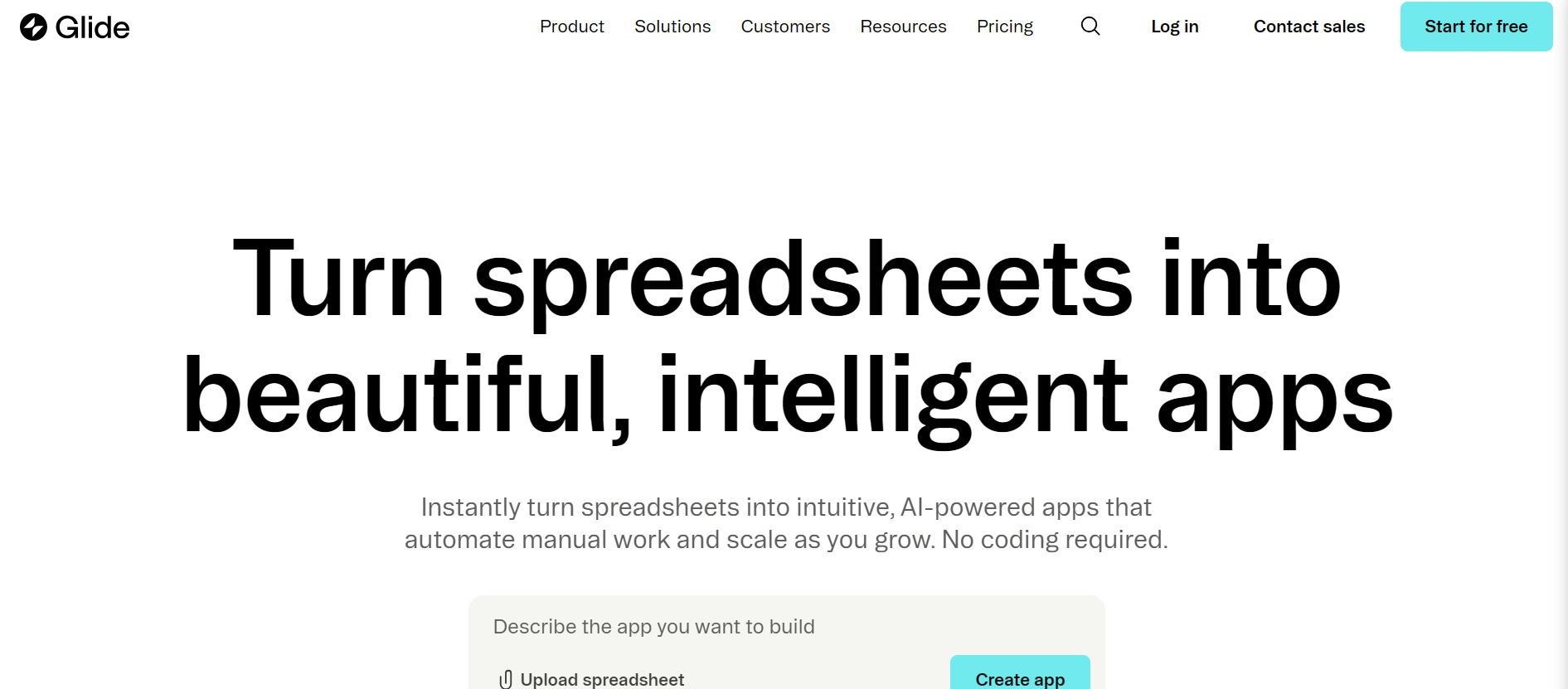Click the 'Instantly turn spreadsheets' subtitle line
Viewport: 1568px width, 689px height.
click(786, 507)
